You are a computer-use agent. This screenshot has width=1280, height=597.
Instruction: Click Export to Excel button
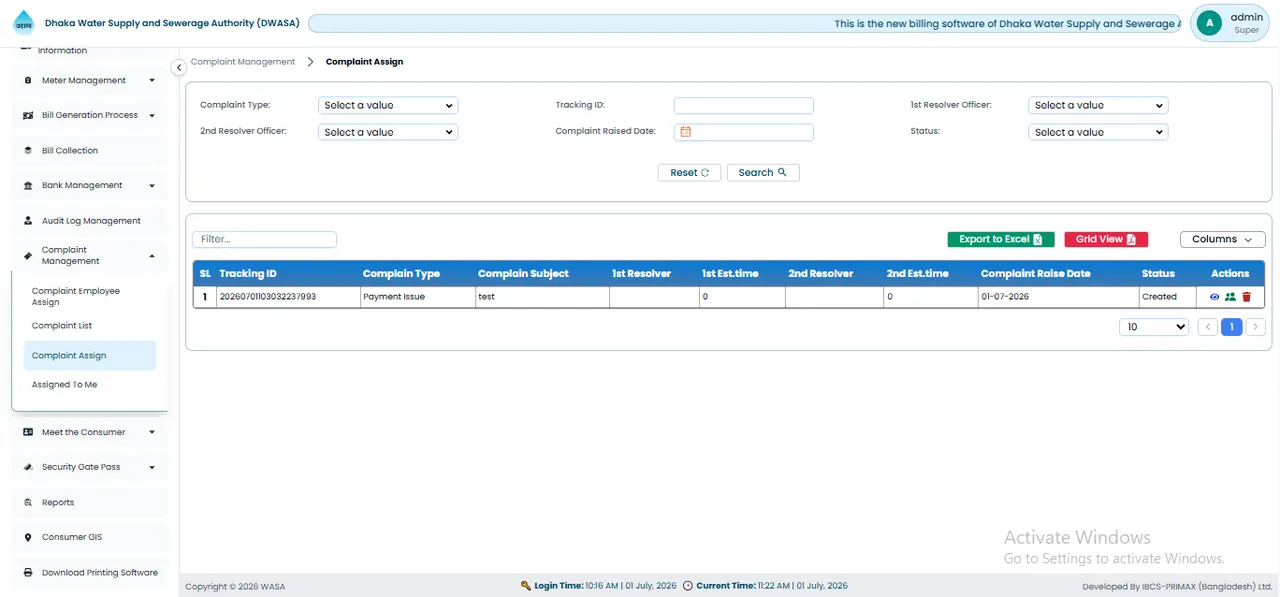click(x=1001, y=239)
